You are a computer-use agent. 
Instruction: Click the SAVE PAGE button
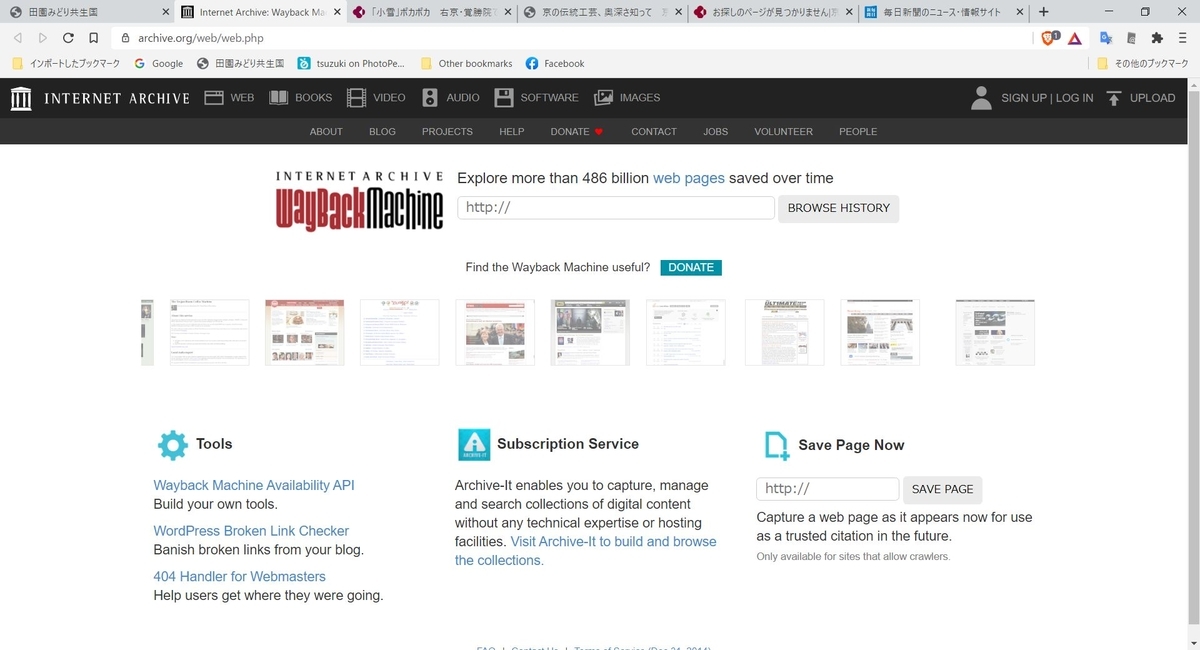[x=942, y=489]
